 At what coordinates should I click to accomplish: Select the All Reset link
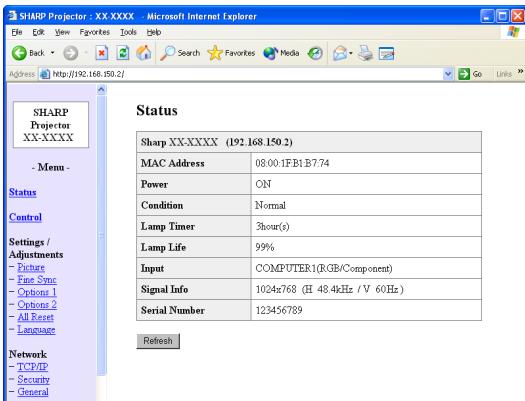point(35,317)
